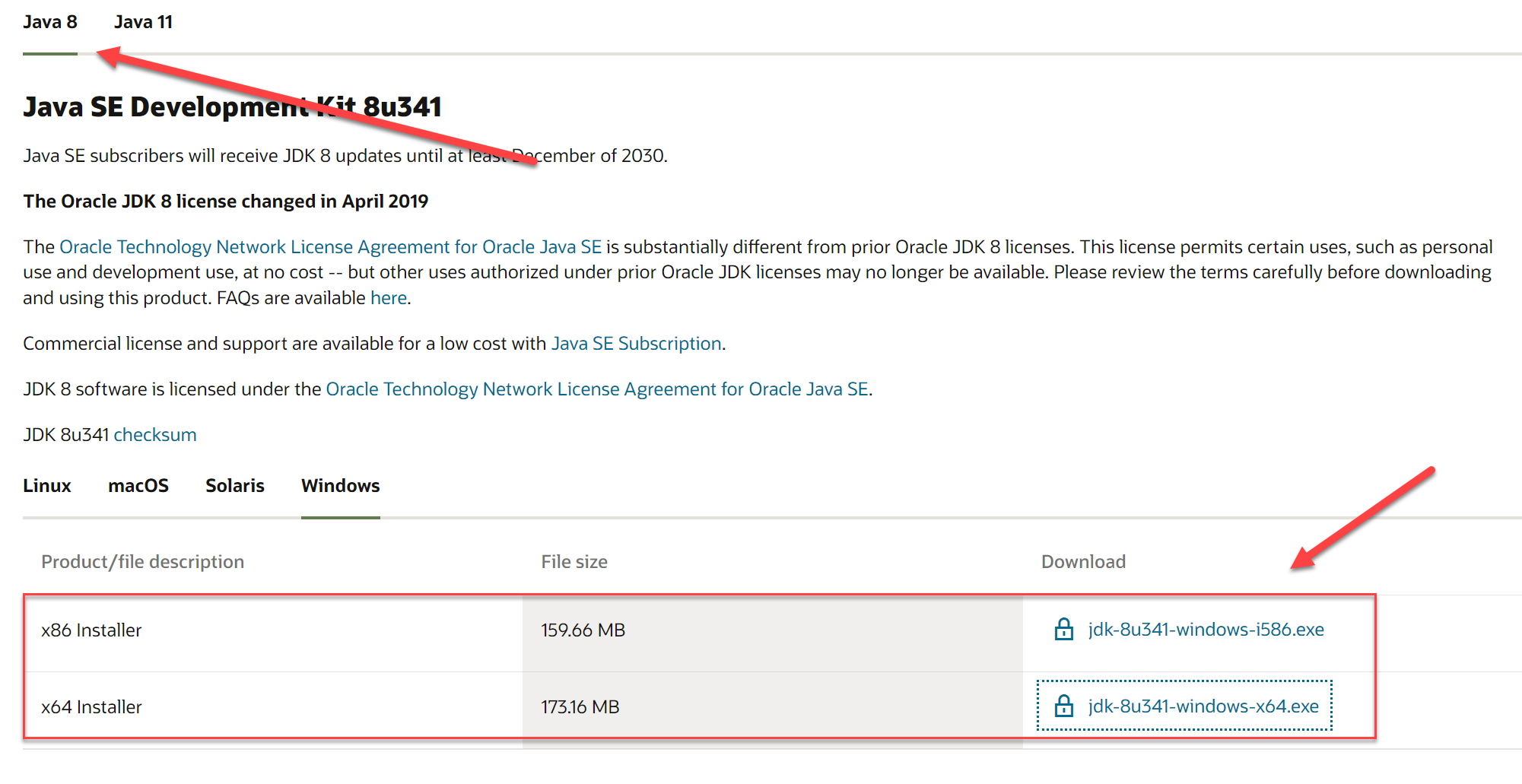This screenshot has width=1522, height=784.
Task: Download jdk-8u341-windows-x64.exe
Action: [1203, 706]
